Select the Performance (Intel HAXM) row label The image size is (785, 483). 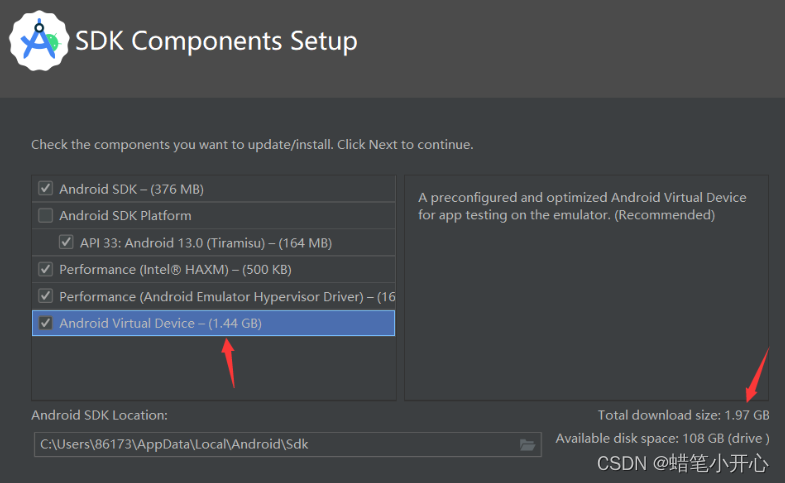pos(175,270)
